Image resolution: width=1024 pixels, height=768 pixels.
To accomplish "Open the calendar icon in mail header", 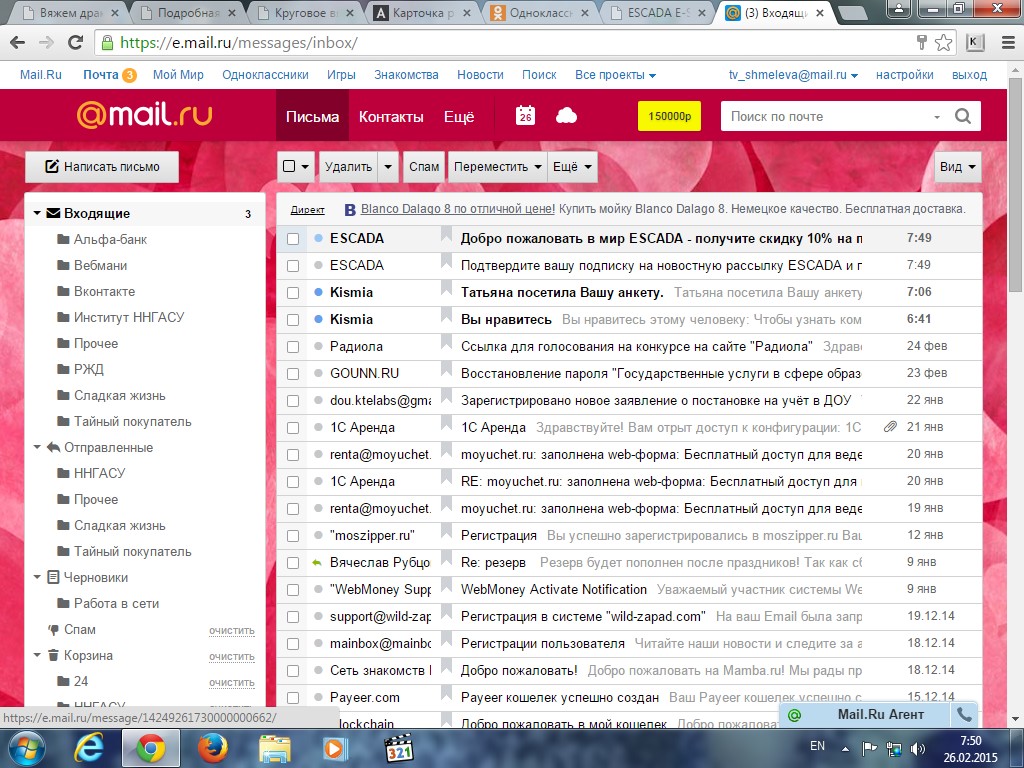I will 525,116.
